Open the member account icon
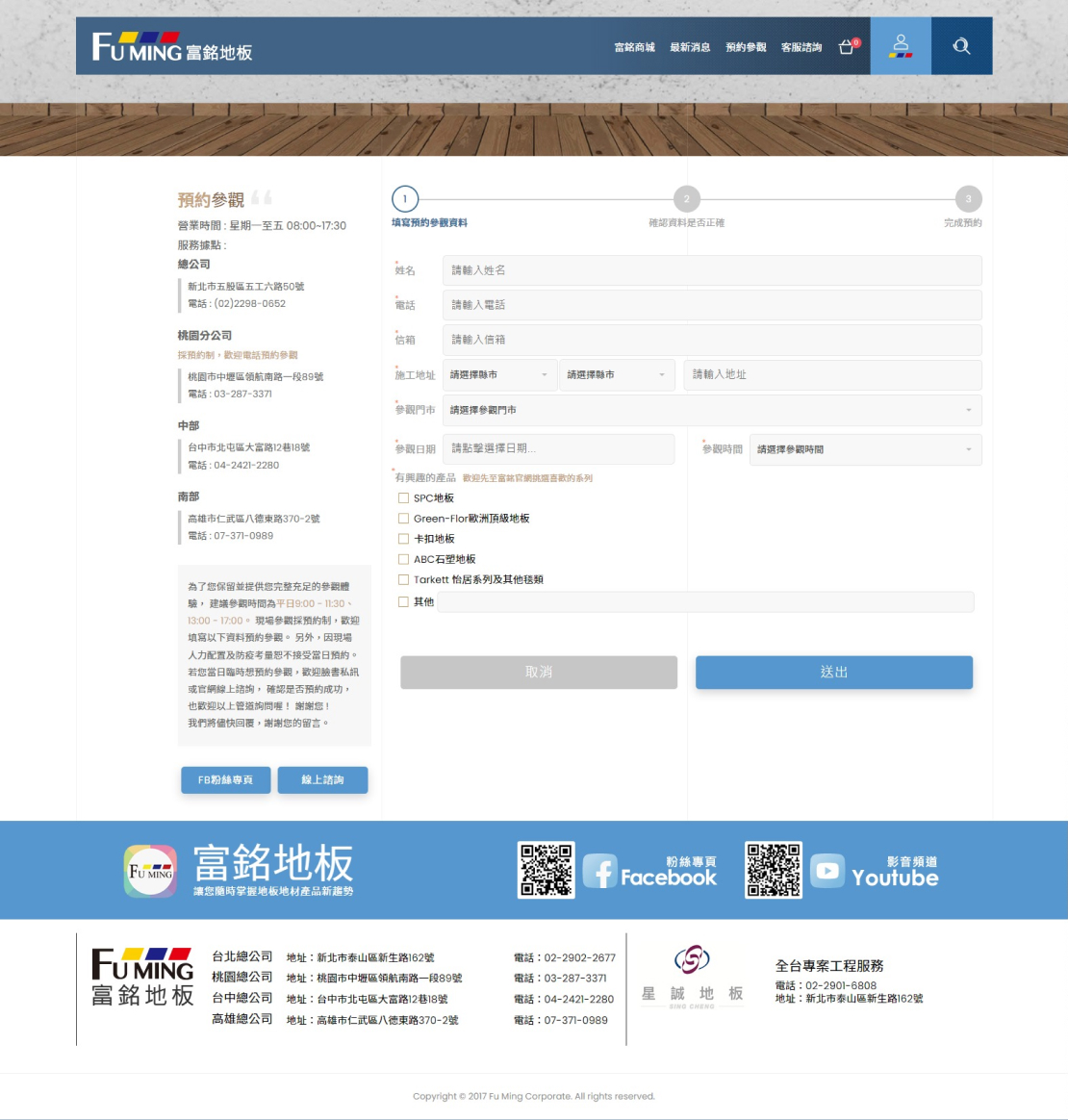 point(901,46)
